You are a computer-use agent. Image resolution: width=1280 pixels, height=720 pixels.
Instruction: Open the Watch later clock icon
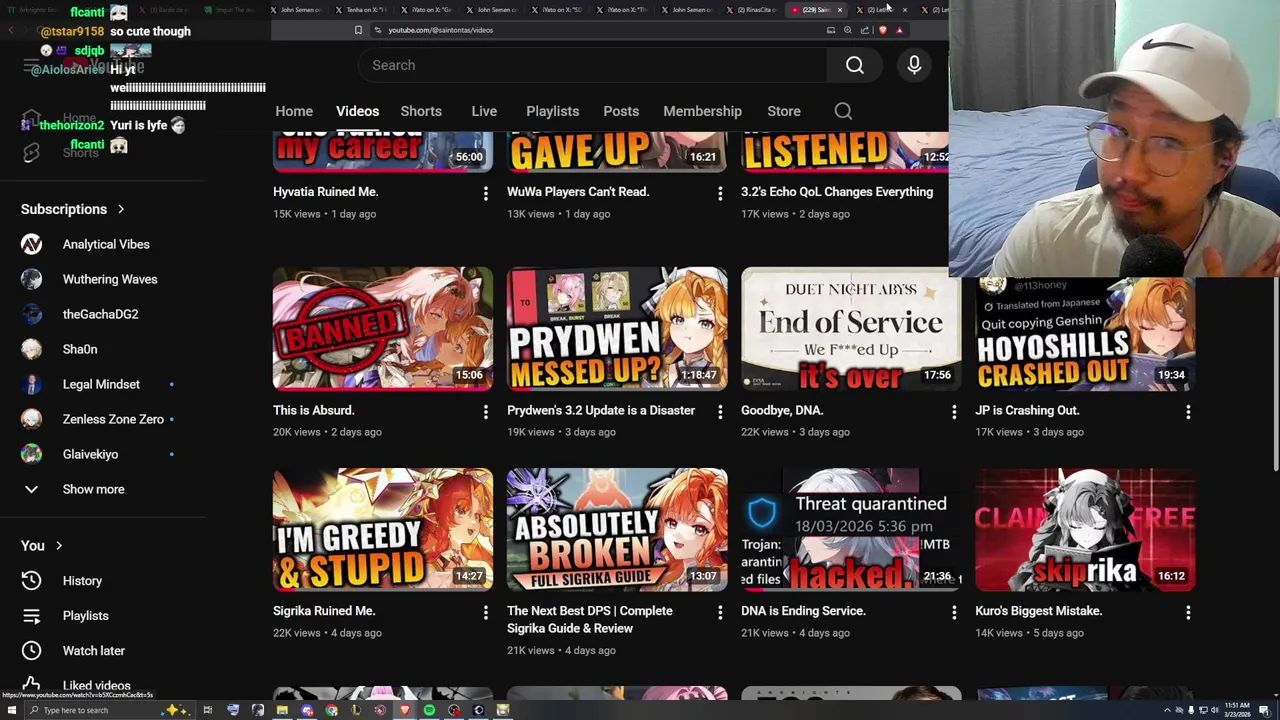(31, 651)
